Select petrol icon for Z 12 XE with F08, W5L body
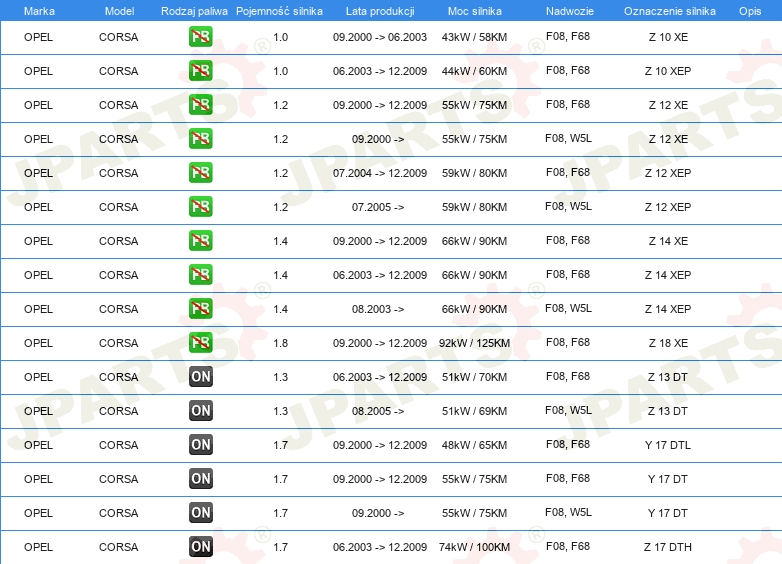This screenshot has width=782, height=564. pyautogui.click(x=200, y=139)
